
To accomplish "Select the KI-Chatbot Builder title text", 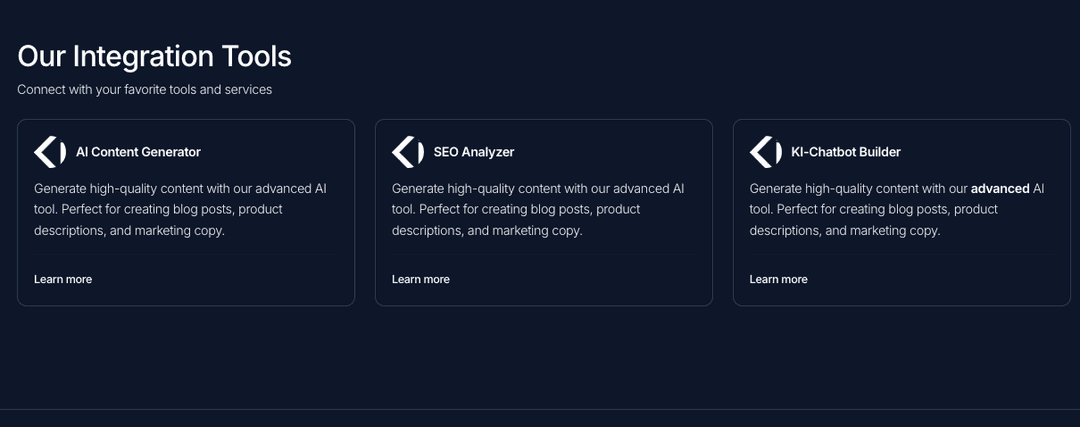I will 846,152.
